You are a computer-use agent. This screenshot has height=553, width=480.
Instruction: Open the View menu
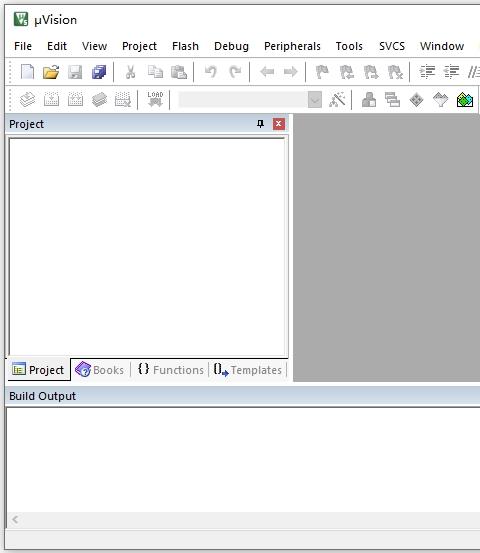[95, 46]
